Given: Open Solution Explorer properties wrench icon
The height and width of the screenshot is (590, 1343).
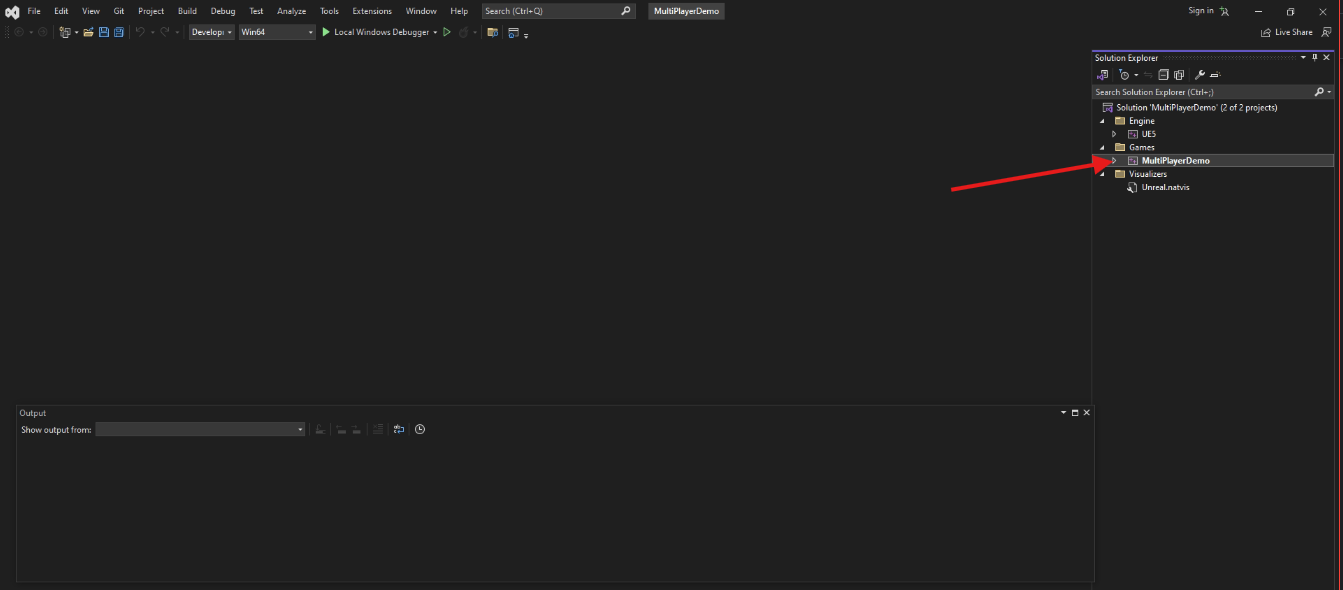Looking at the screenshot, I should pos(1199,75).
